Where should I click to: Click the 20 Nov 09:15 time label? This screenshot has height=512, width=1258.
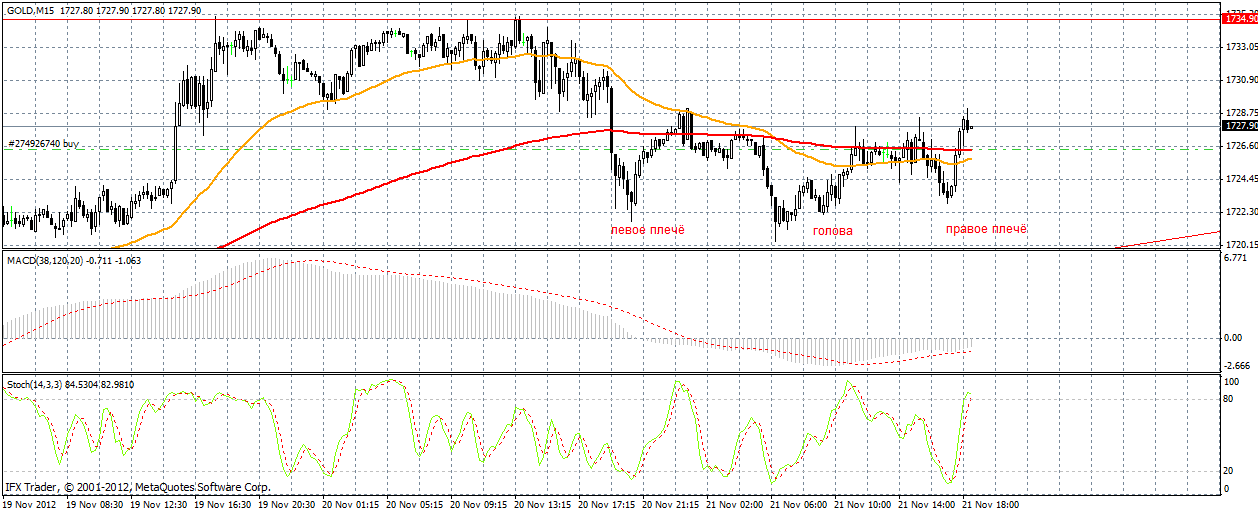pos(477,505)
